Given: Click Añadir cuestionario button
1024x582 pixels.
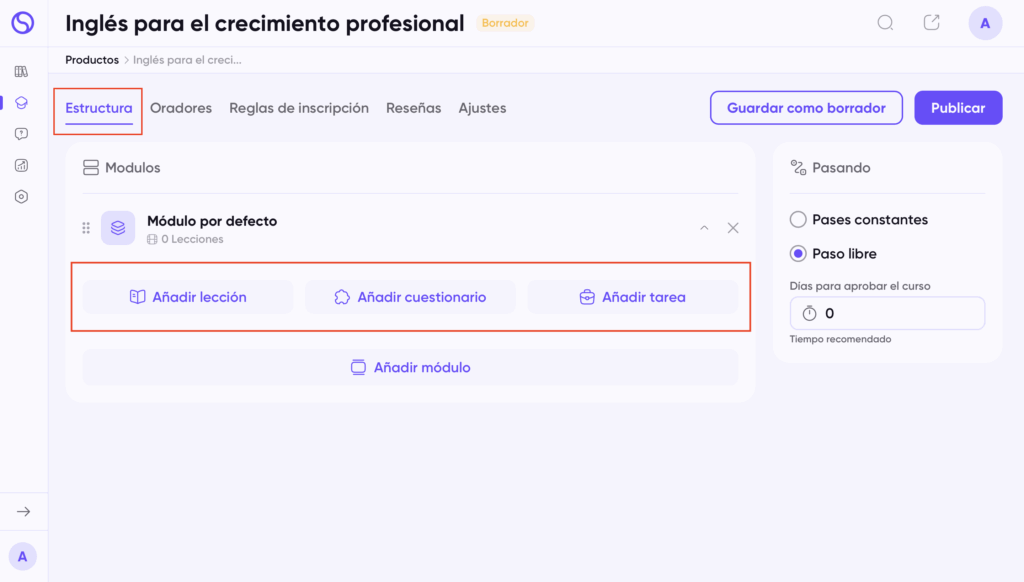Looking at the screenshot, I should pos(410,297).
